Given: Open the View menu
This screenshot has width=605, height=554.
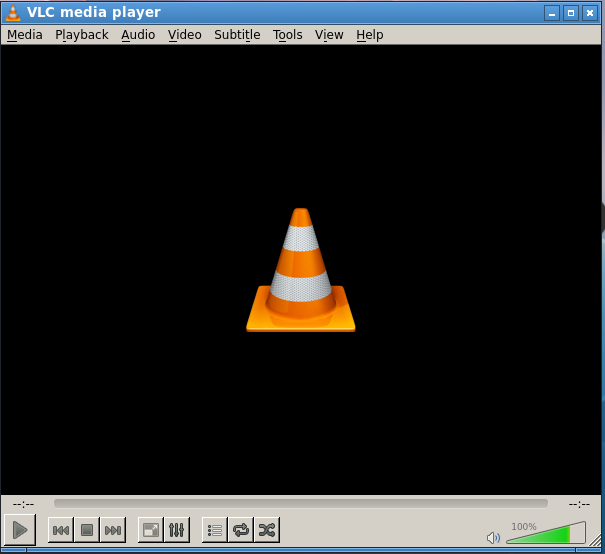Looking at the screenshot, I should tap(329, 35).
